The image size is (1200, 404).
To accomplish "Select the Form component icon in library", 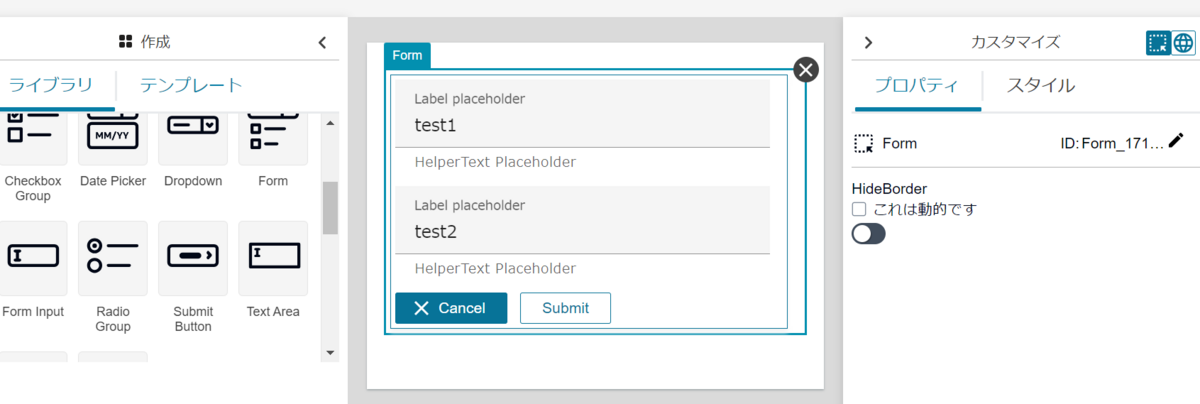I will (x=273, y=138).
